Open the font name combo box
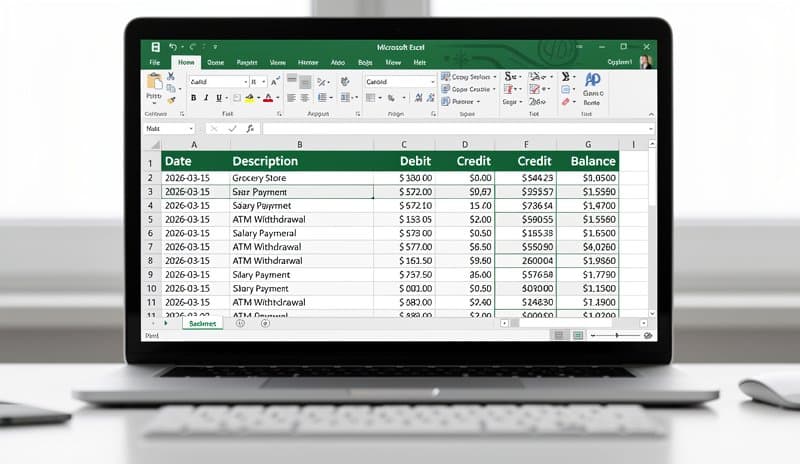Viewport: 800px width, 464px height. point(219,82)
